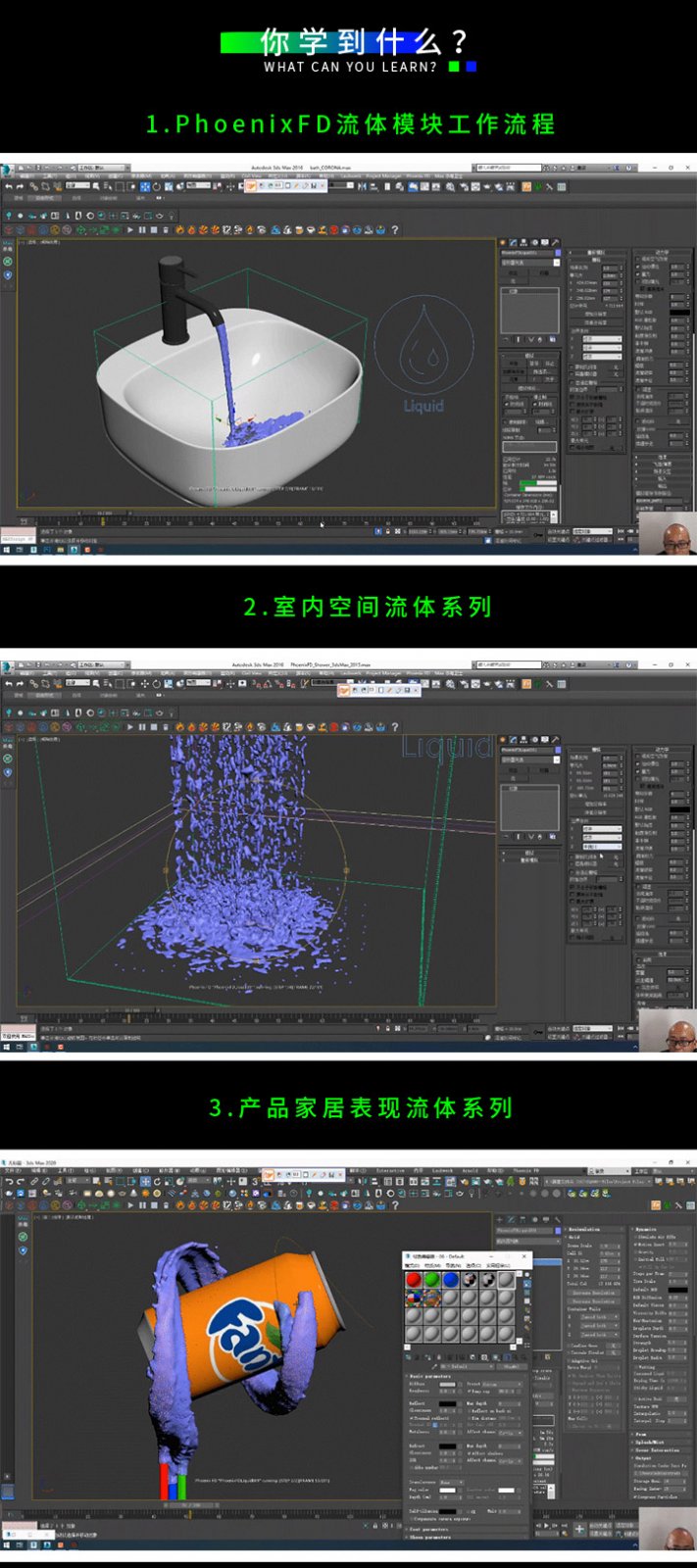This screenshot has height=1568, width=697.
Task: Click the question mark help icon in sink scene toolbar
Action: (x=395, y=230)
